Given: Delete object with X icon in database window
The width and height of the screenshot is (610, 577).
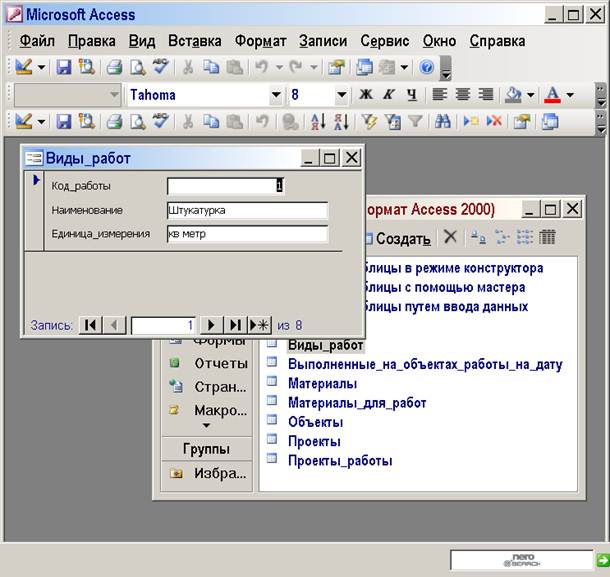Looking at the screenshot, I should pos(450,237).
